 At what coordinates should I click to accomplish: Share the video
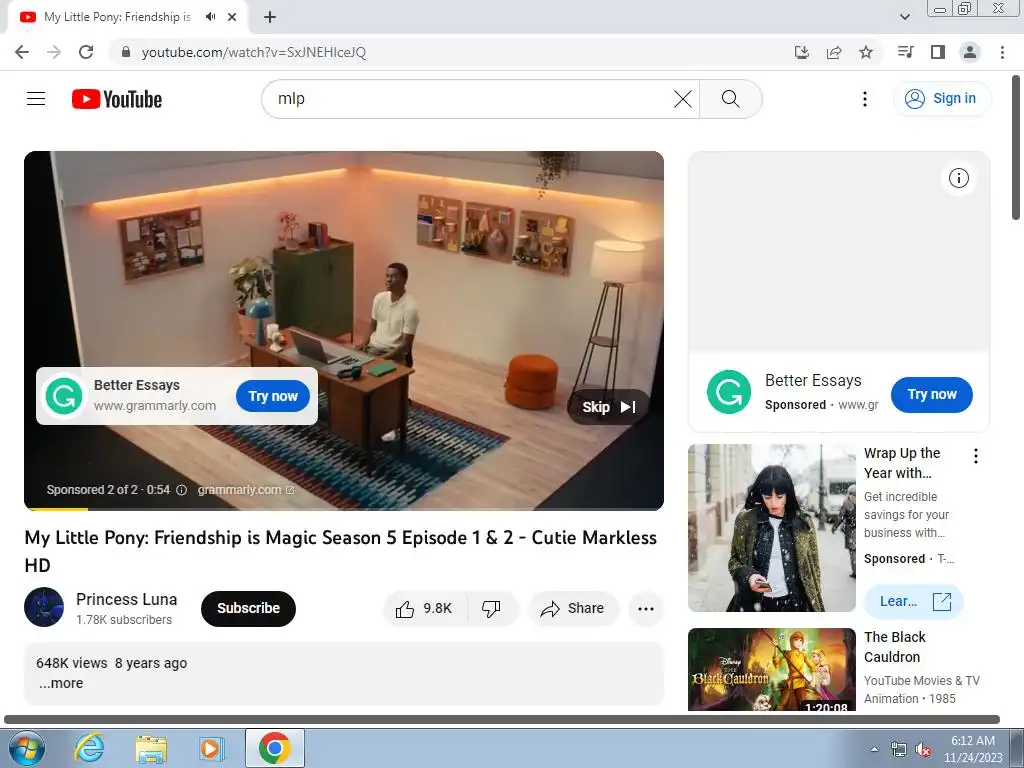(x=573, y=609)
